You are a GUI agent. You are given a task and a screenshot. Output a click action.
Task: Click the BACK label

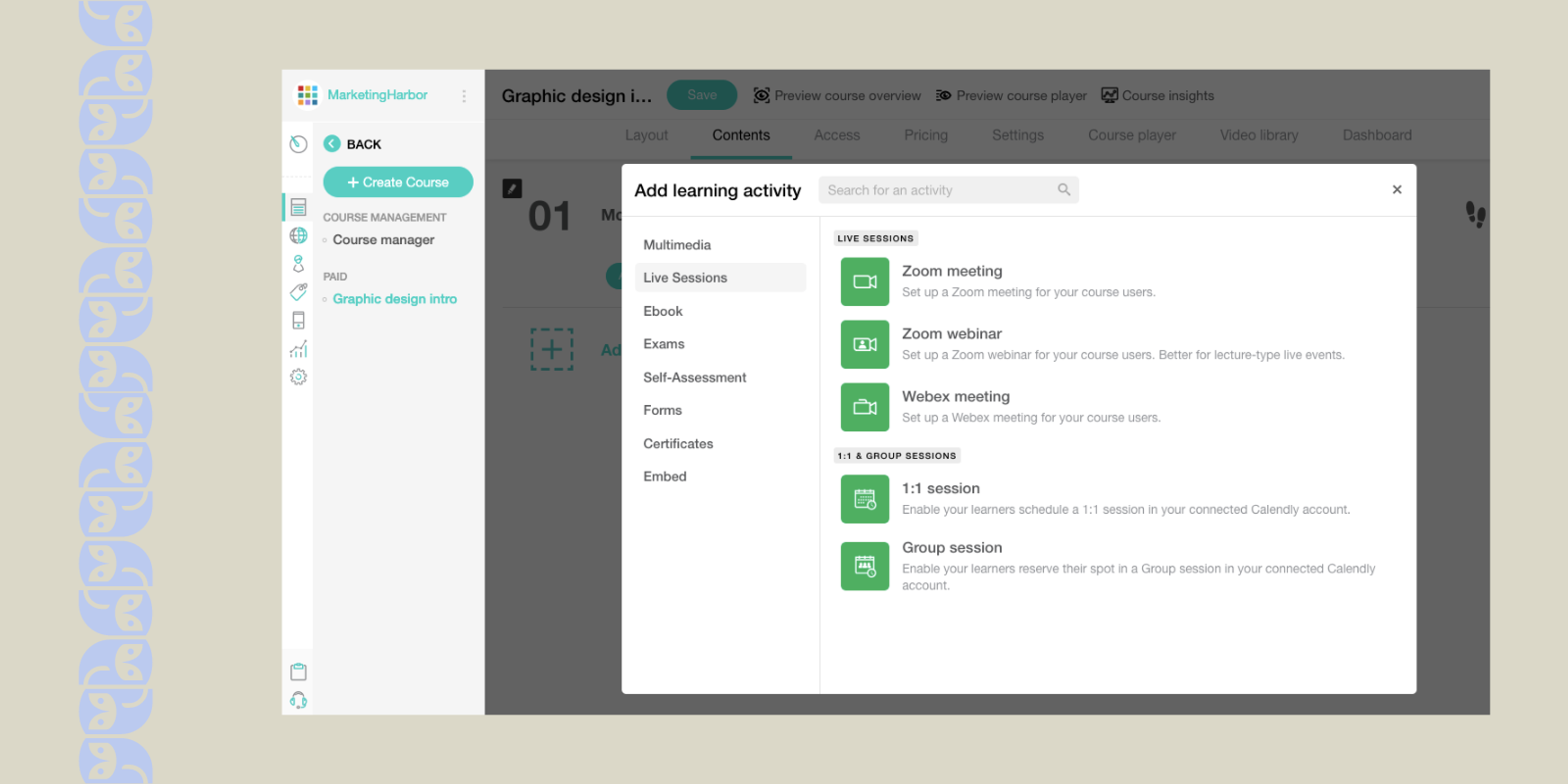coord(363,144)
